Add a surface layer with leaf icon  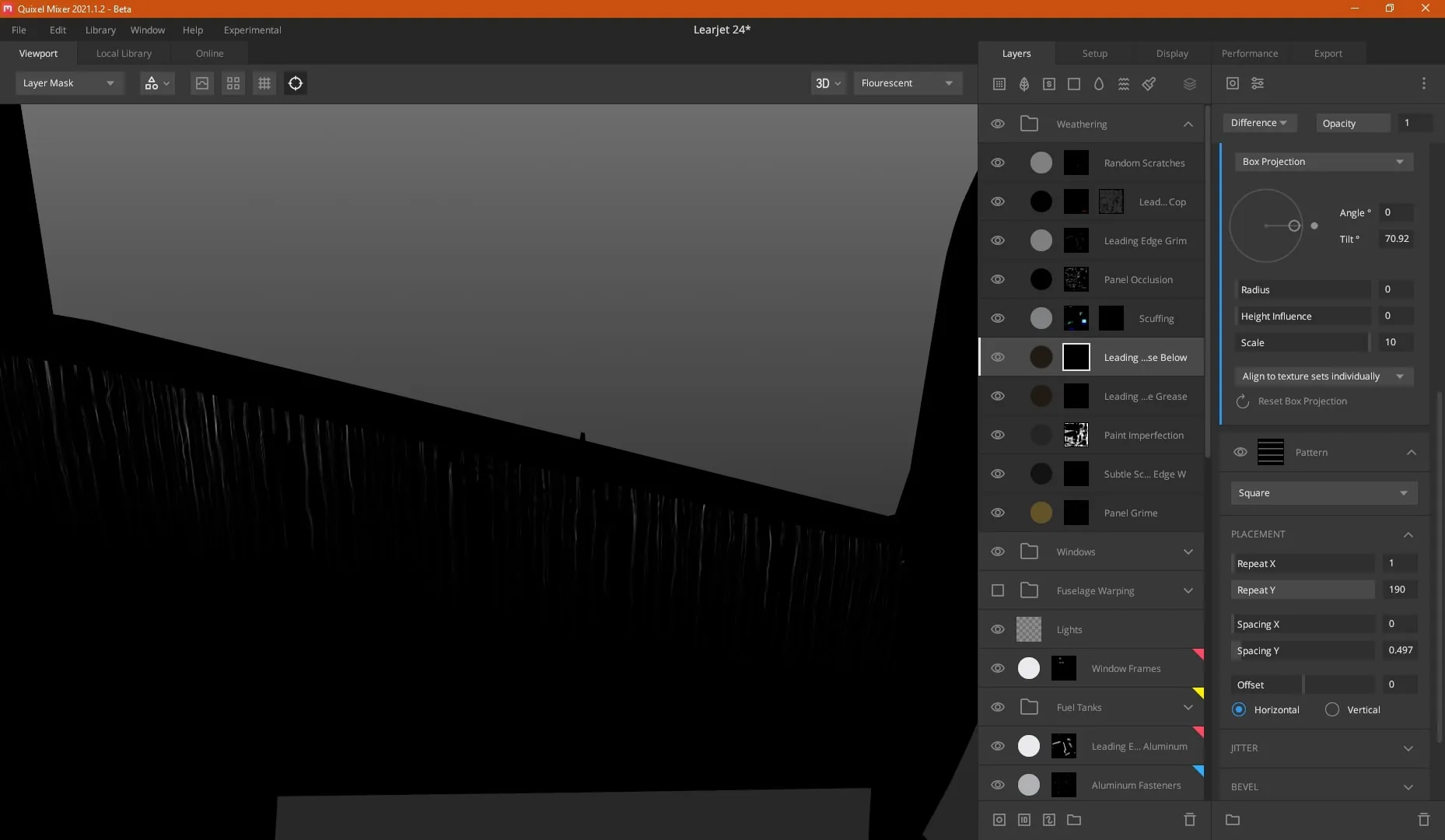pos(1024,84)
